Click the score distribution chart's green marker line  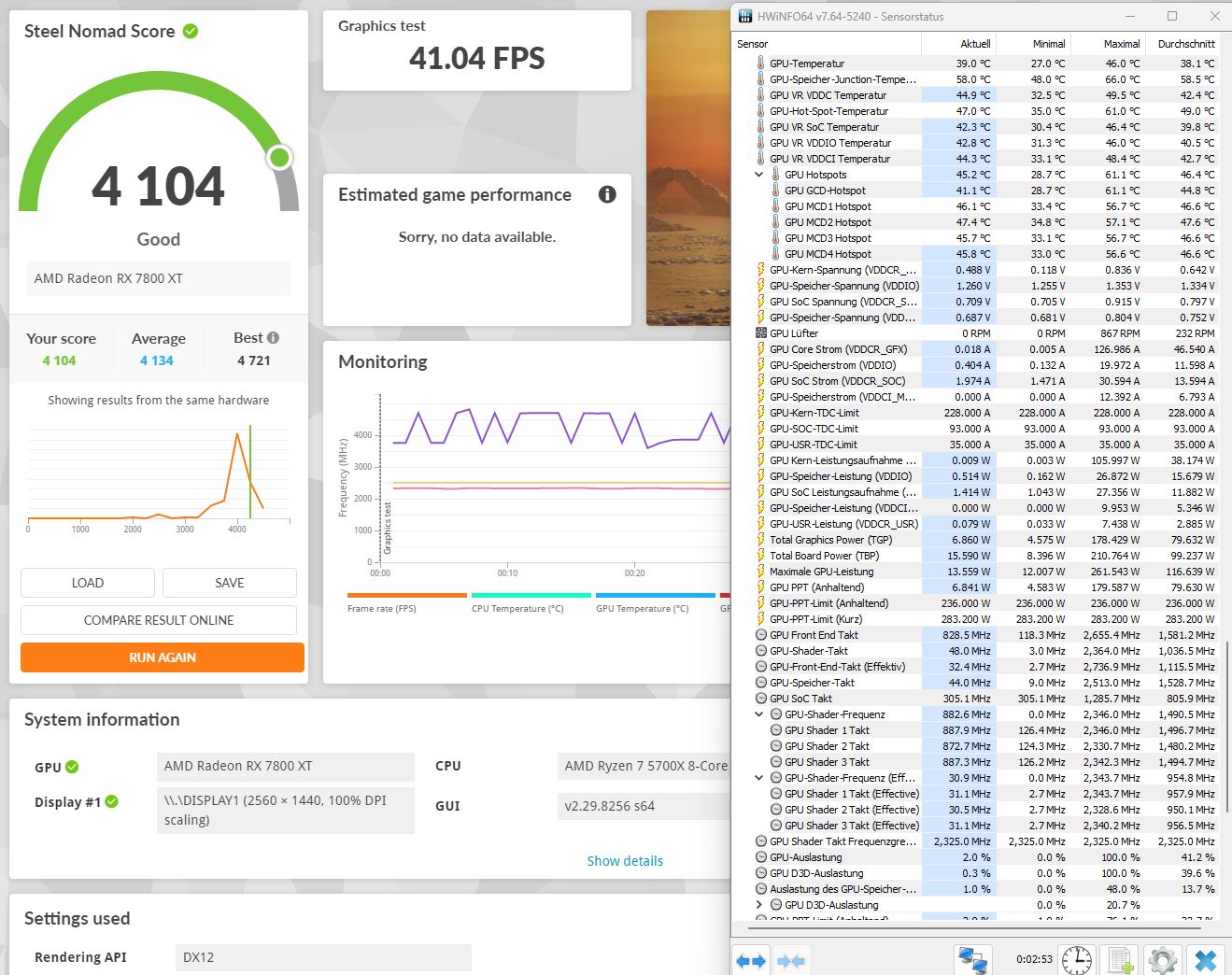coord(250,472)
